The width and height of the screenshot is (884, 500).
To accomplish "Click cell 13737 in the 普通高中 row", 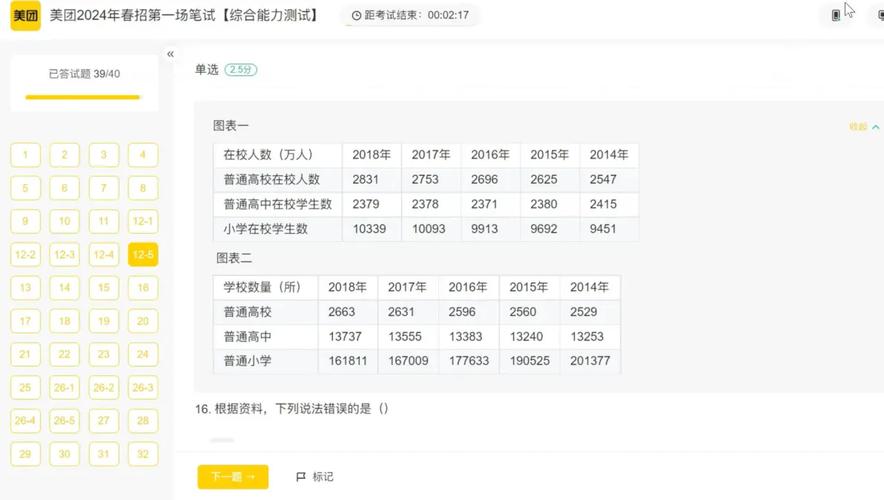I will [x=345, y=337].
